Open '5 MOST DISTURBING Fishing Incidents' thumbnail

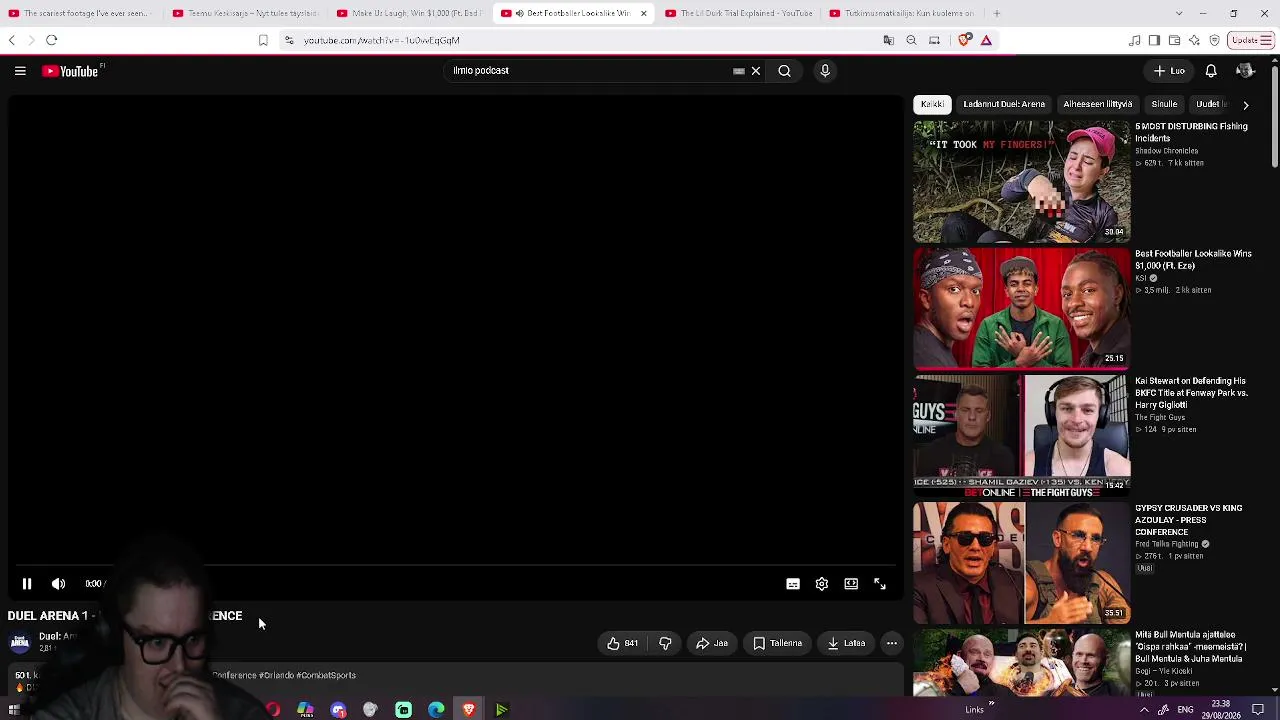click(x=1022, y=182)
